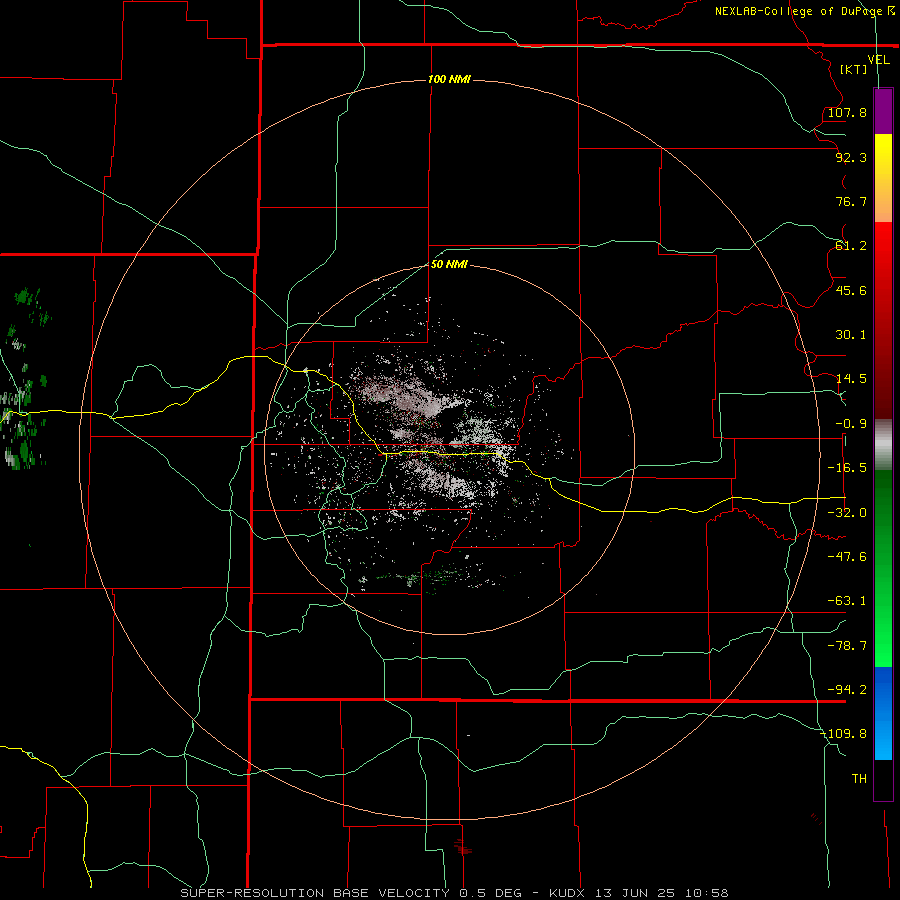Screen dimensions: 900x900
Task: Click the -47.6 velocity scale value
Action: [x=847, y=557]
